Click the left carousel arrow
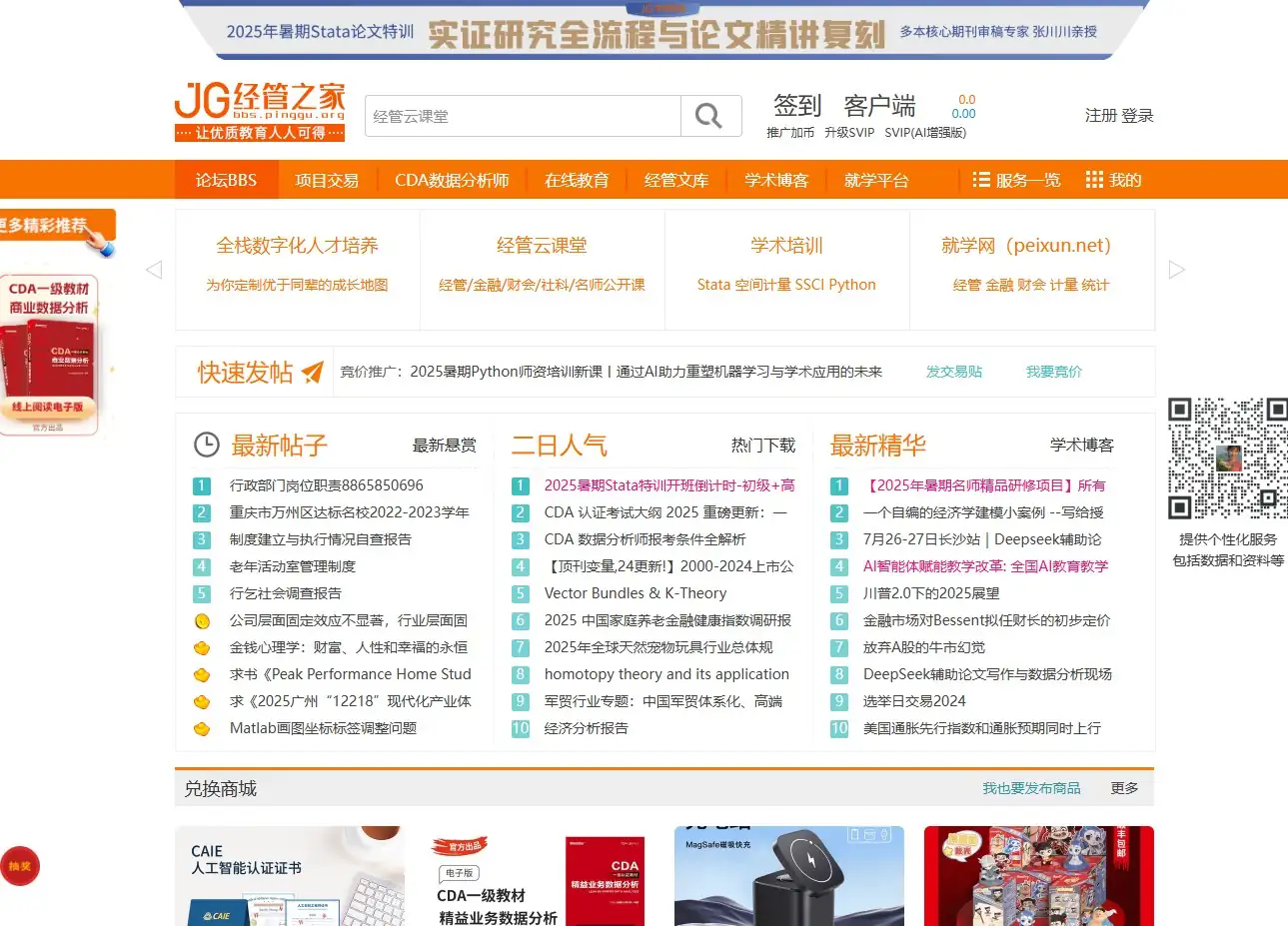The width and height of the screenshot is (1288, 926). (153, 269)
